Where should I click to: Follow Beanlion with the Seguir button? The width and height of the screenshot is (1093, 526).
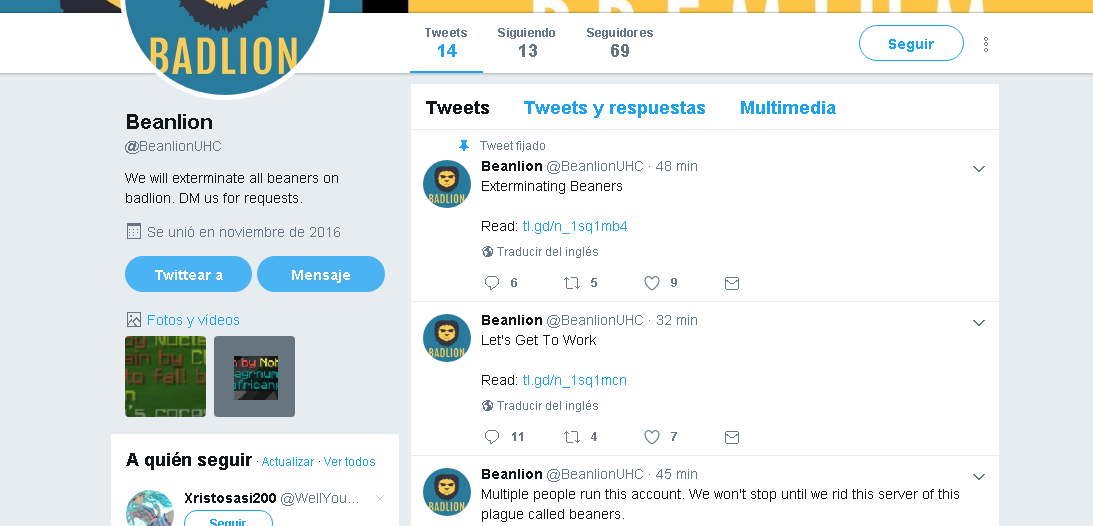pyautogui.click(x=911, y=43)
